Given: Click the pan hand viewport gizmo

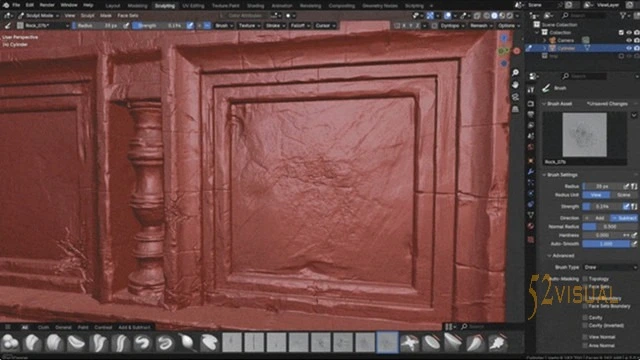Looking at the screenshot, I should click(x=516, y=85).
